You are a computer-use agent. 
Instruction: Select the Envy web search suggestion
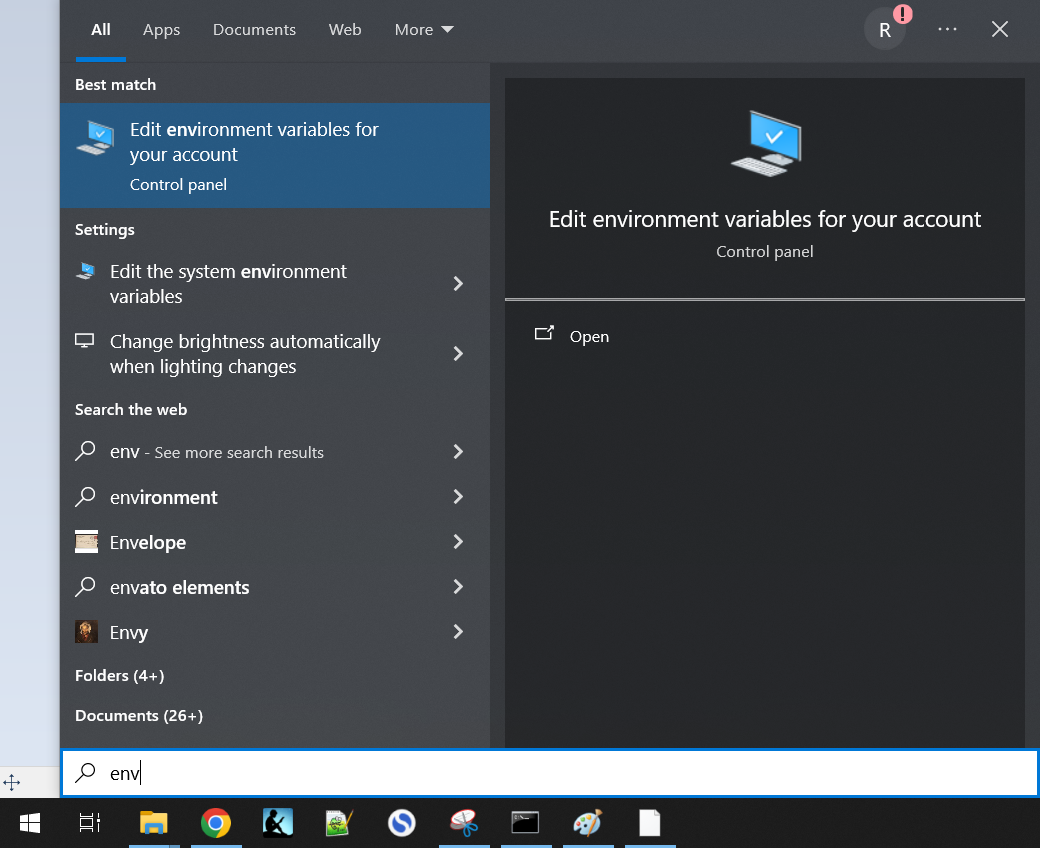[x=129, y=633]
